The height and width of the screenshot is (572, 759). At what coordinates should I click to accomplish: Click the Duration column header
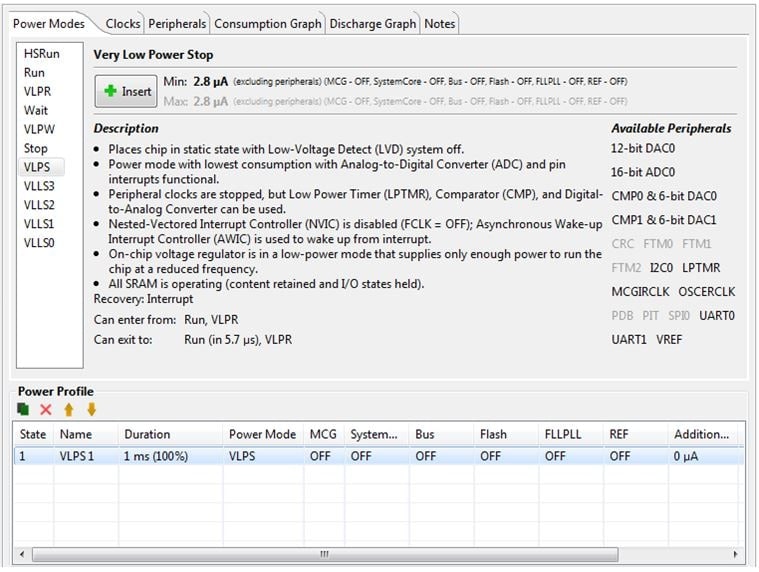147,435
